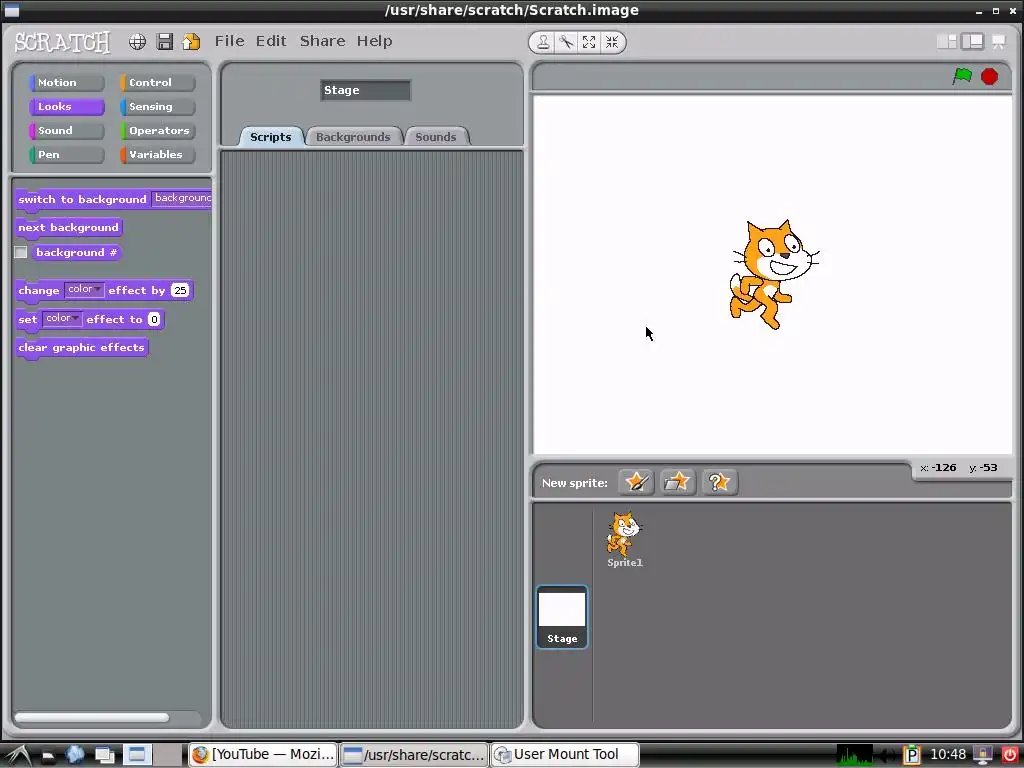Click the CPU monitor graph in tray
The width and height of the screenshot is (1024, 768).
855,755
